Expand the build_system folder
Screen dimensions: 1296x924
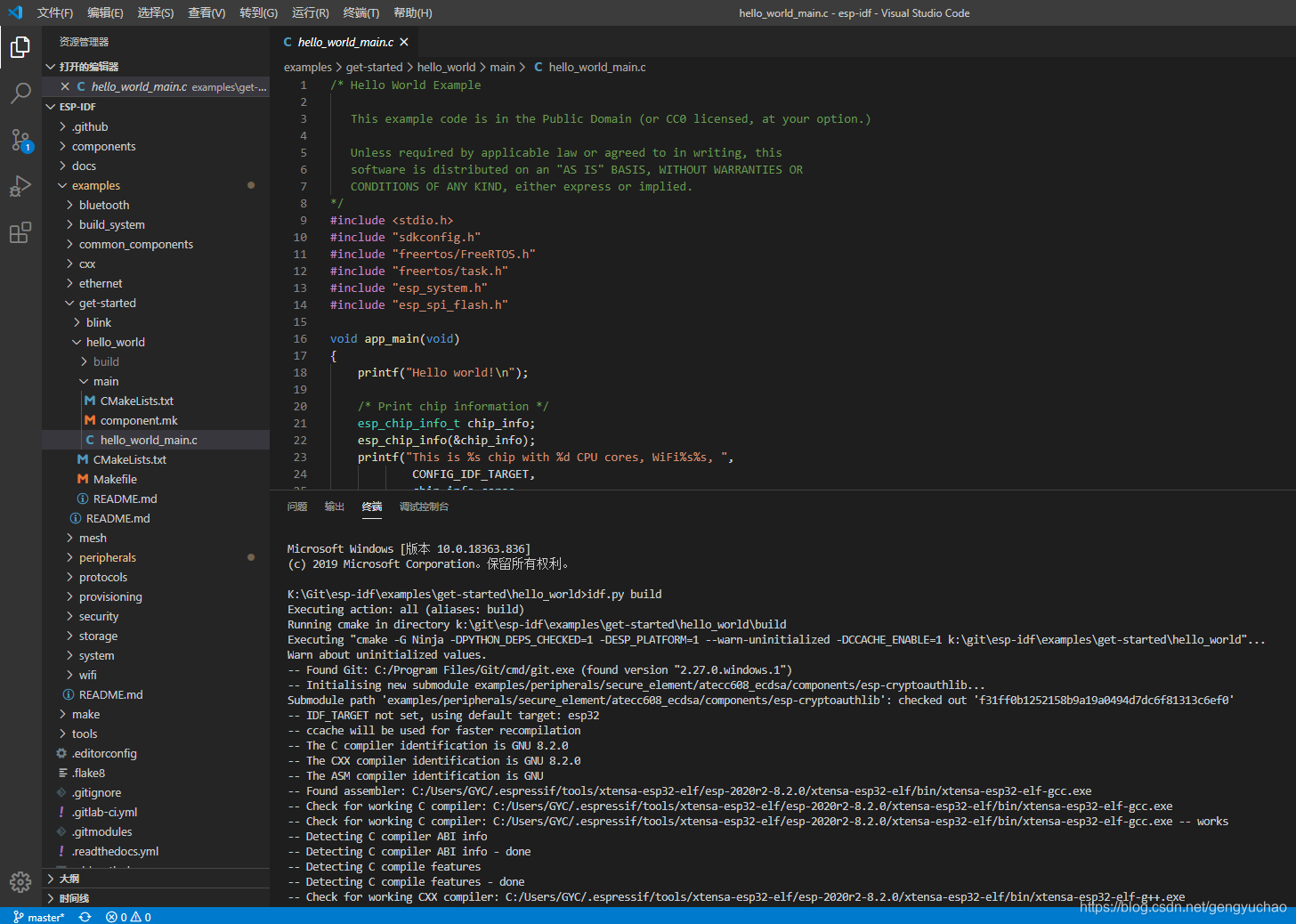click(156, 224)
